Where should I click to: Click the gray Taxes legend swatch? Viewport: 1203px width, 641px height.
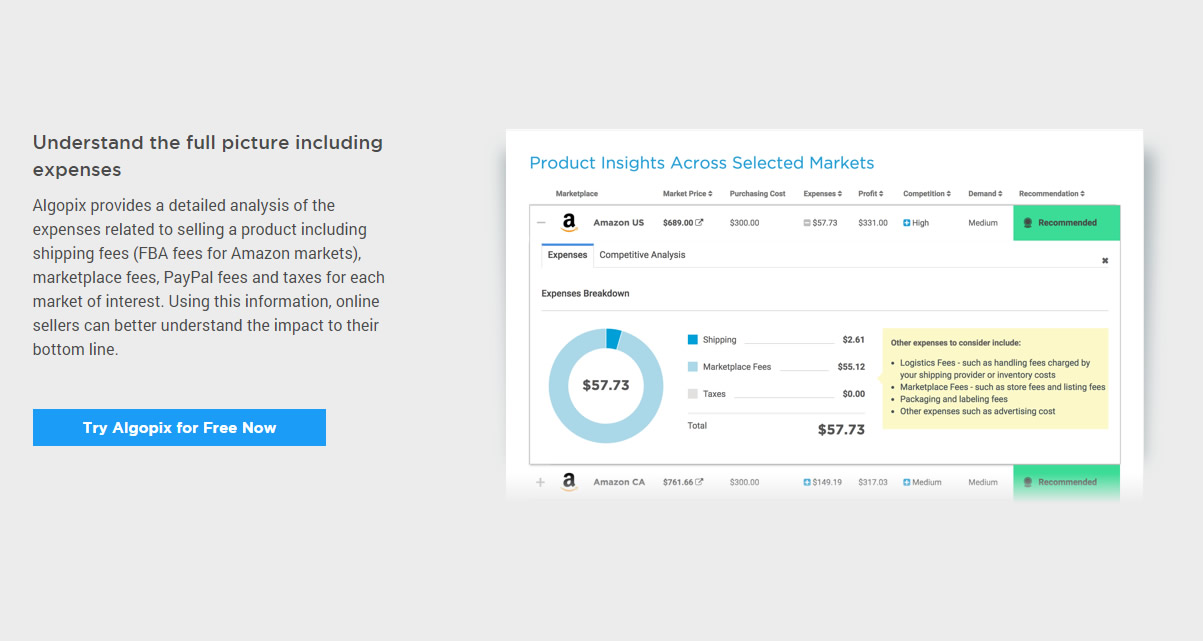click(693, 394)
